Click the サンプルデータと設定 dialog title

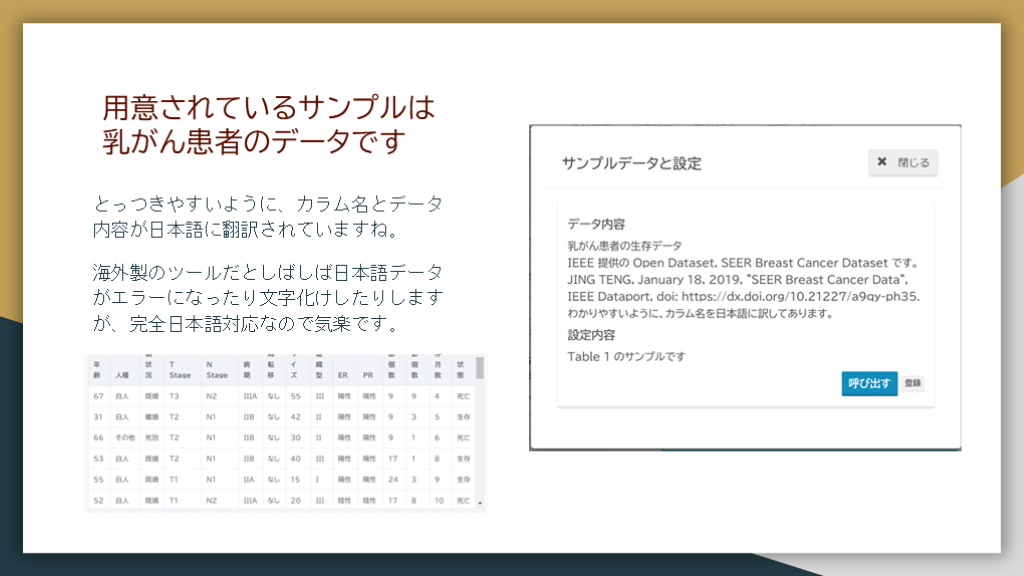point(631,163)
